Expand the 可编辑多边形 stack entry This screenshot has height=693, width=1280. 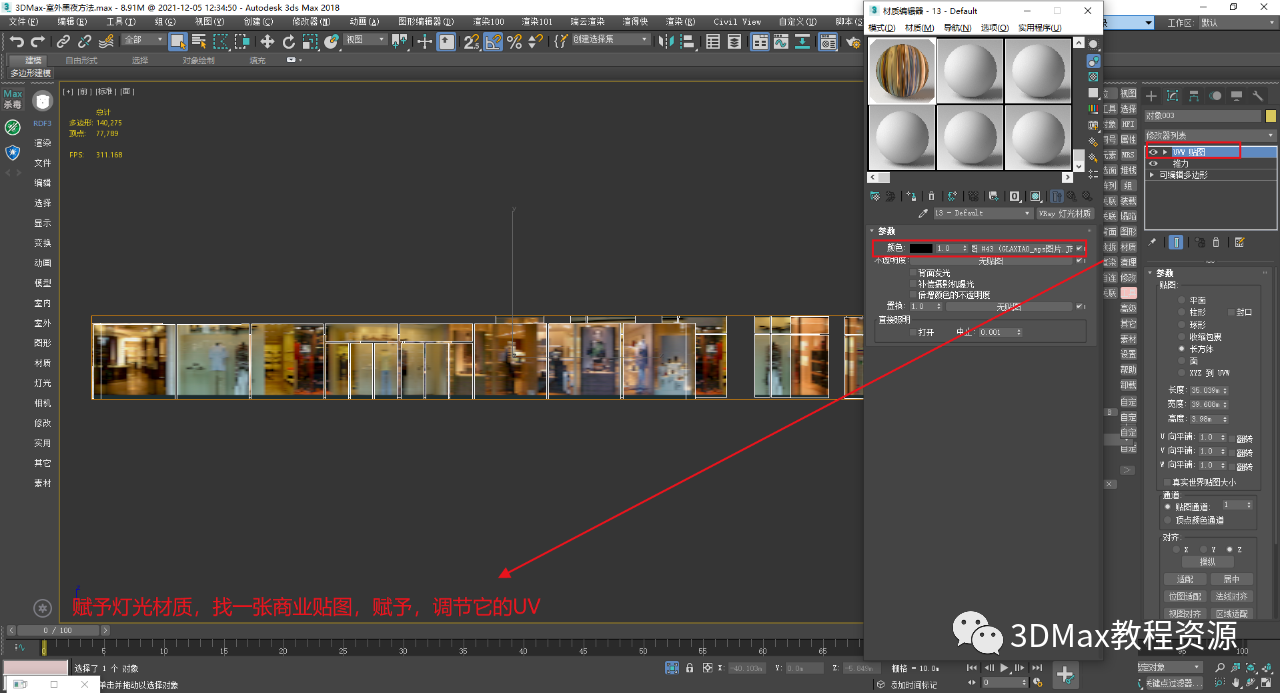[x=1153, y=175]
